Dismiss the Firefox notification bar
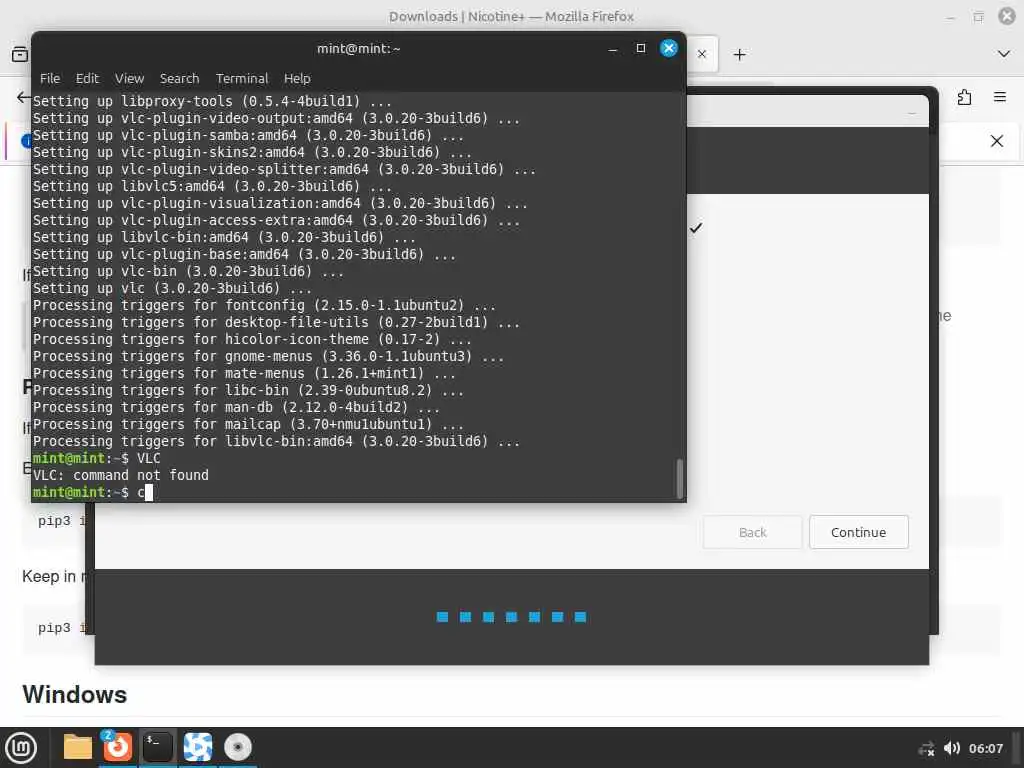 (997, 141)
